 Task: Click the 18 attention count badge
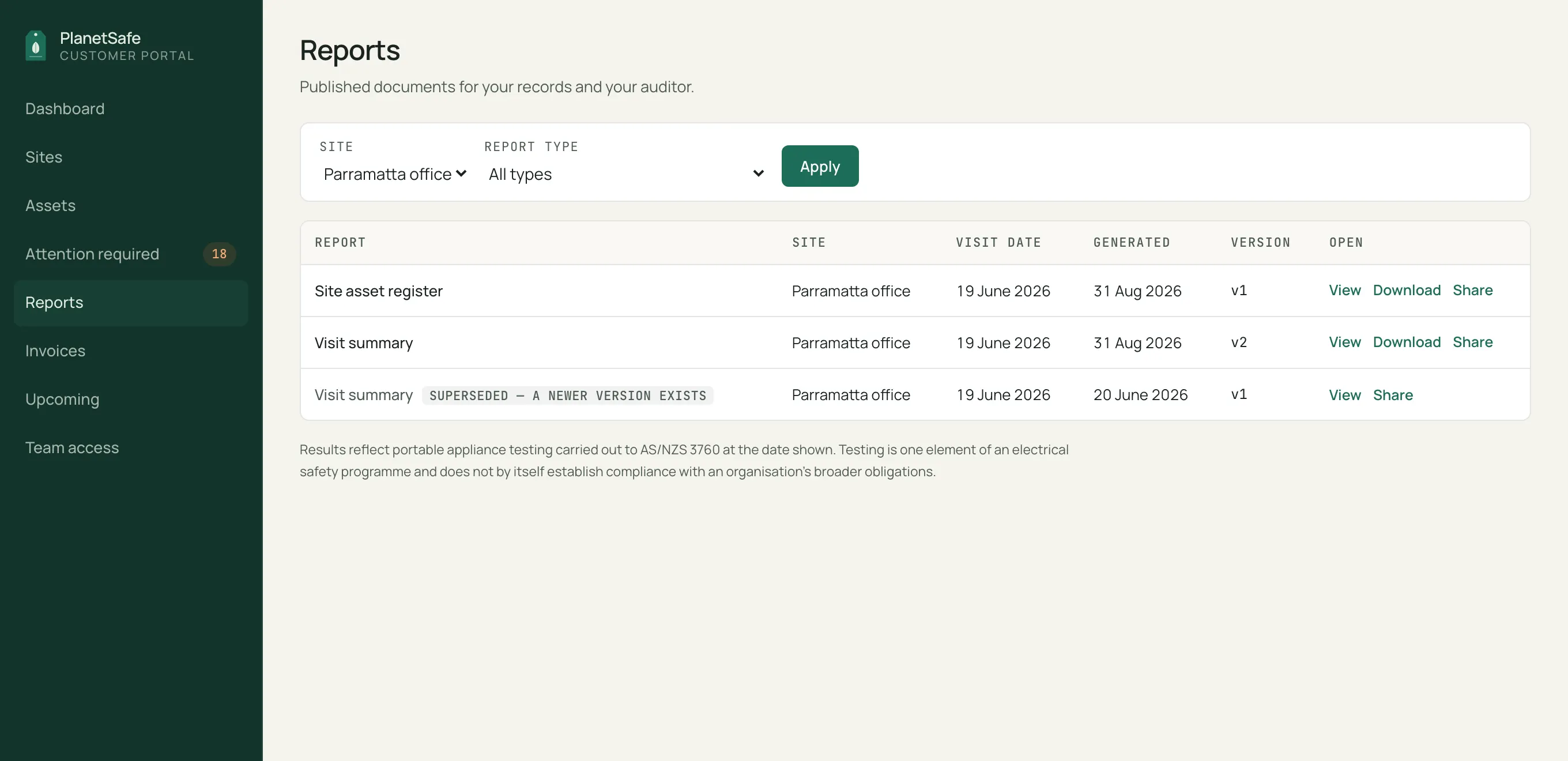219,254
